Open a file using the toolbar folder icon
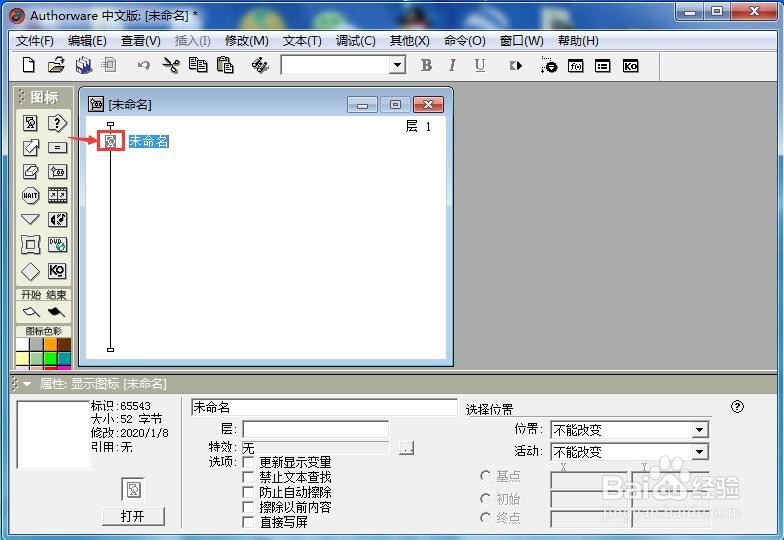The image size is (784, 540). pos(56,65)
